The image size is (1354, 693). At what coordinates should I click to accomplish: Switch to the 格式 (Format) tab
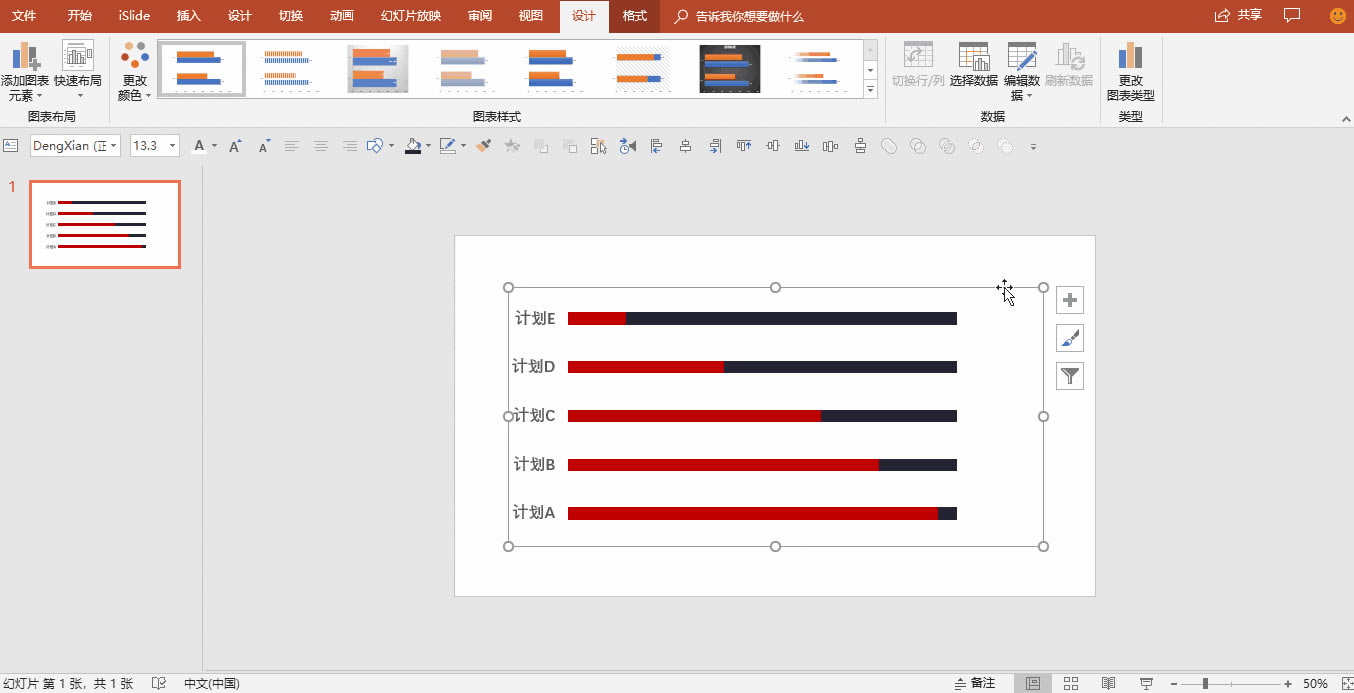634,16
